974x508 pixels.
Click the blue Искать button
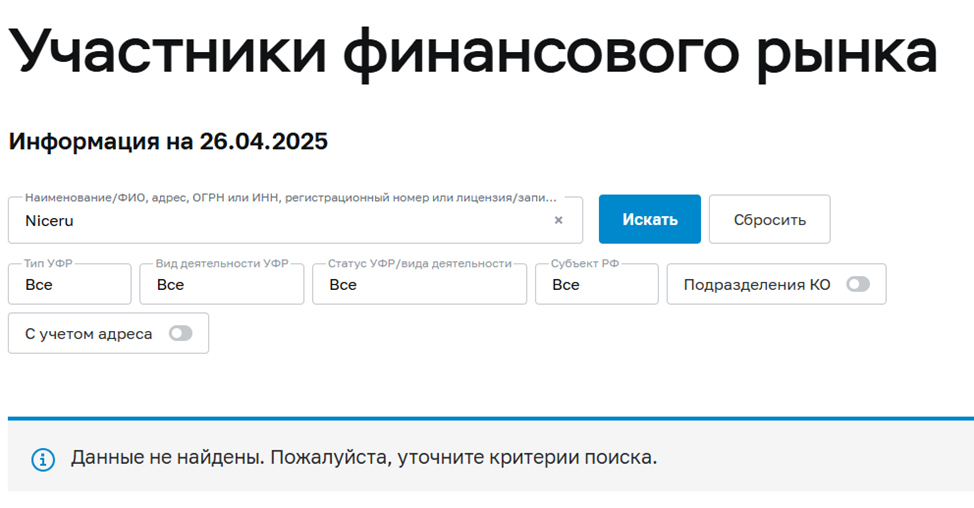[650, 219]
